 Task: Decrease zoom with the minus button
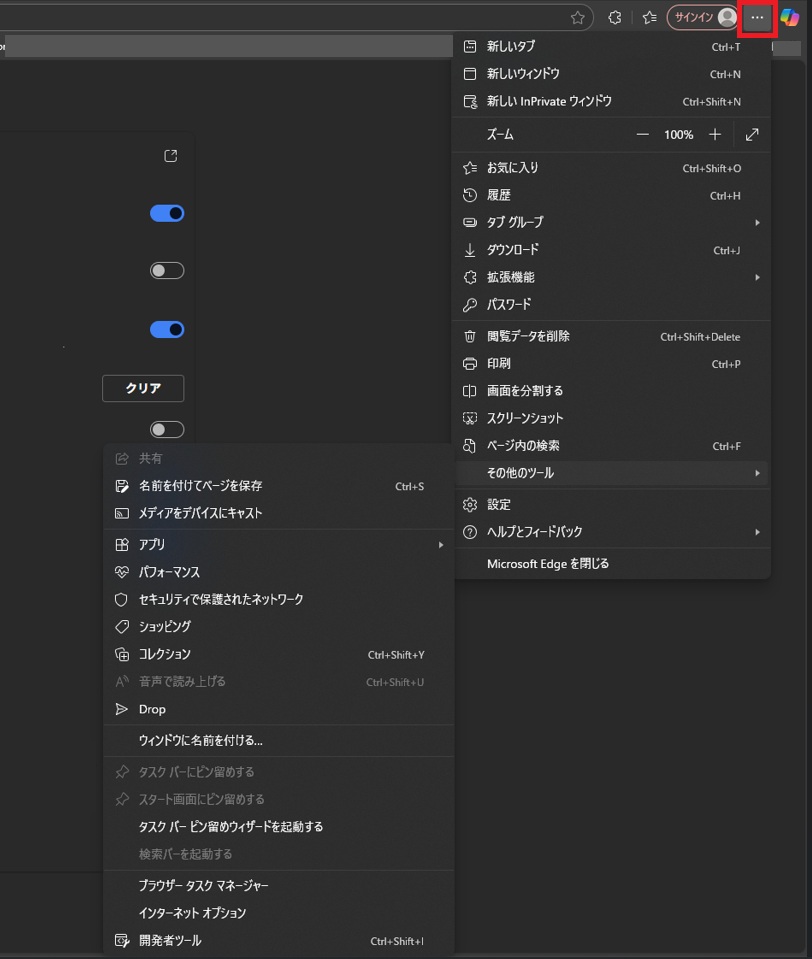coord(642,134)
